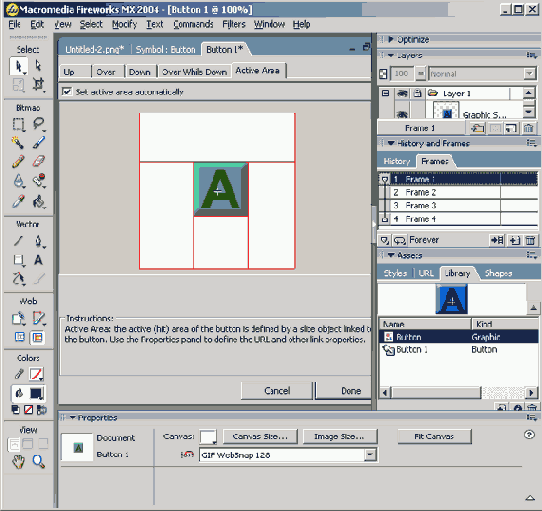Collapse Layer 1 tree expander

[x=386, y=93]
